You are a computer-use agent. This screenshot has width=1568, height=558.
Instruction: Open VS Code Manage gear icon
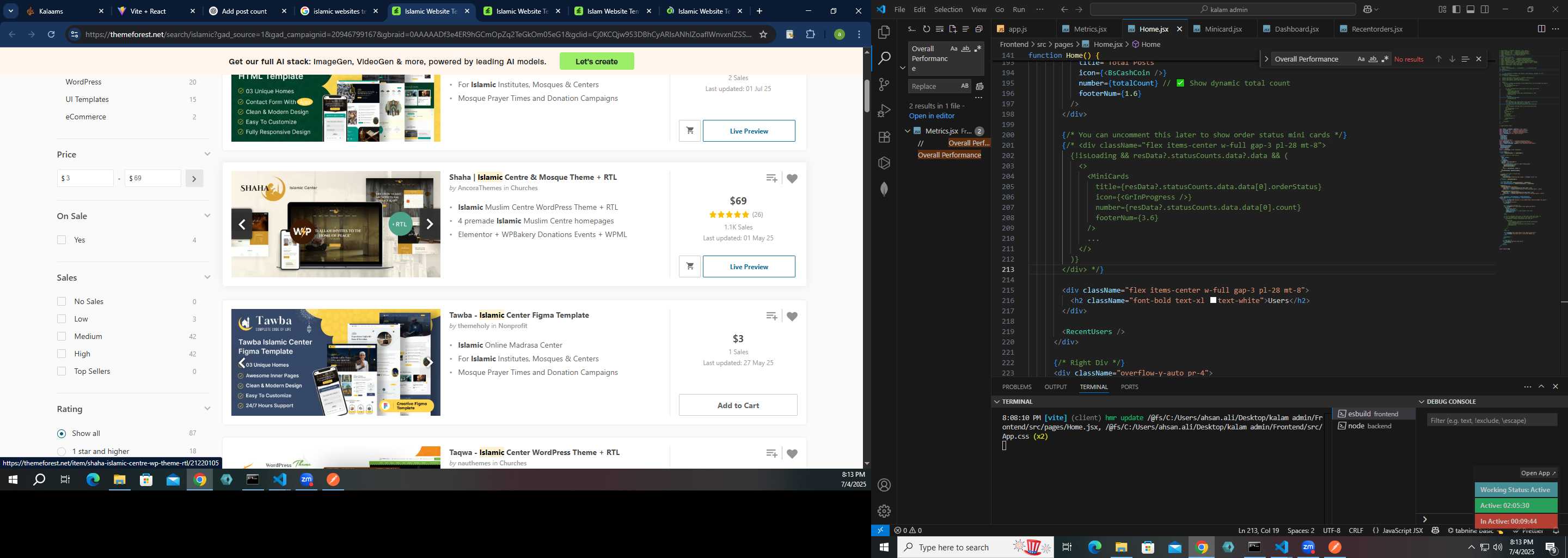tap(884, 511)
